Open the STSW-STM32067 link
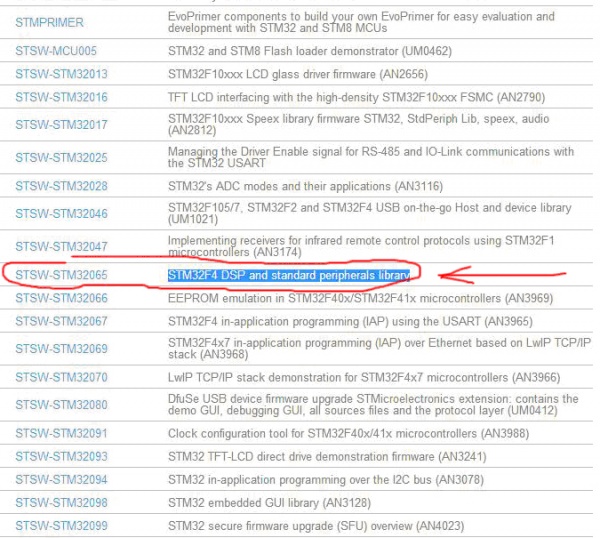This screenshot has width=600, height=538. (x=61, y=321)
